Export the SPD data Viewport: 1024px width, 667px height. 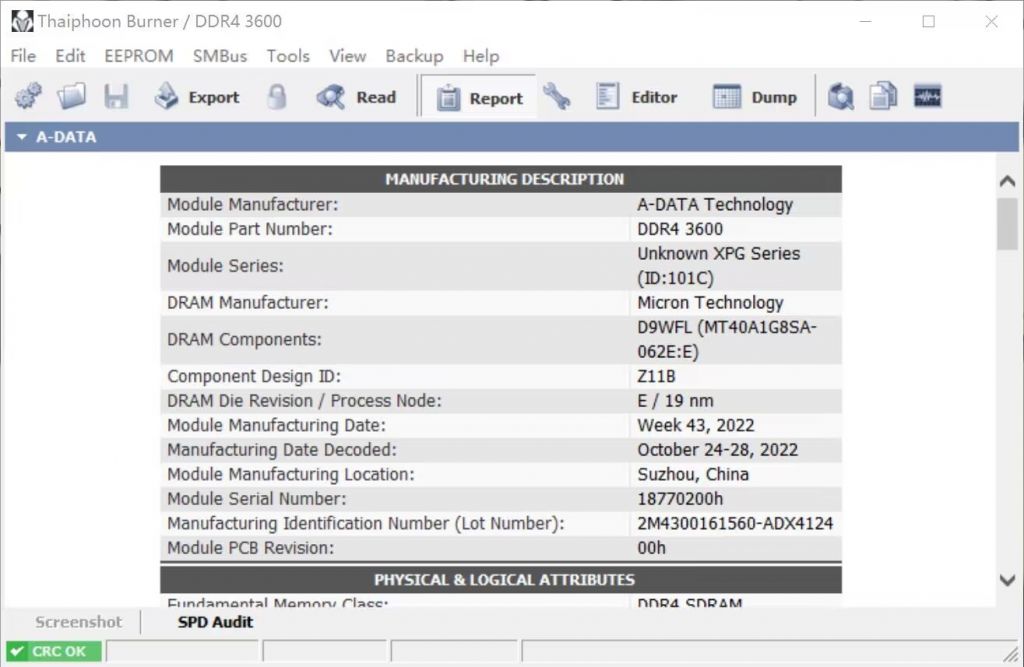[197, 97]
